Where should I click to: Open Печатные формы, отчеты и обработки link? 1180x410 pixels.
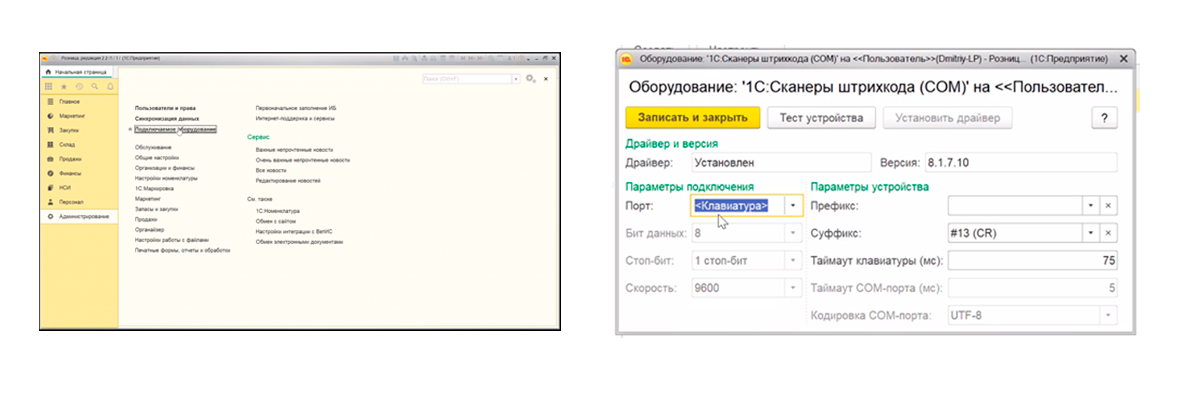pyautogui.click(x=182, y=250)
